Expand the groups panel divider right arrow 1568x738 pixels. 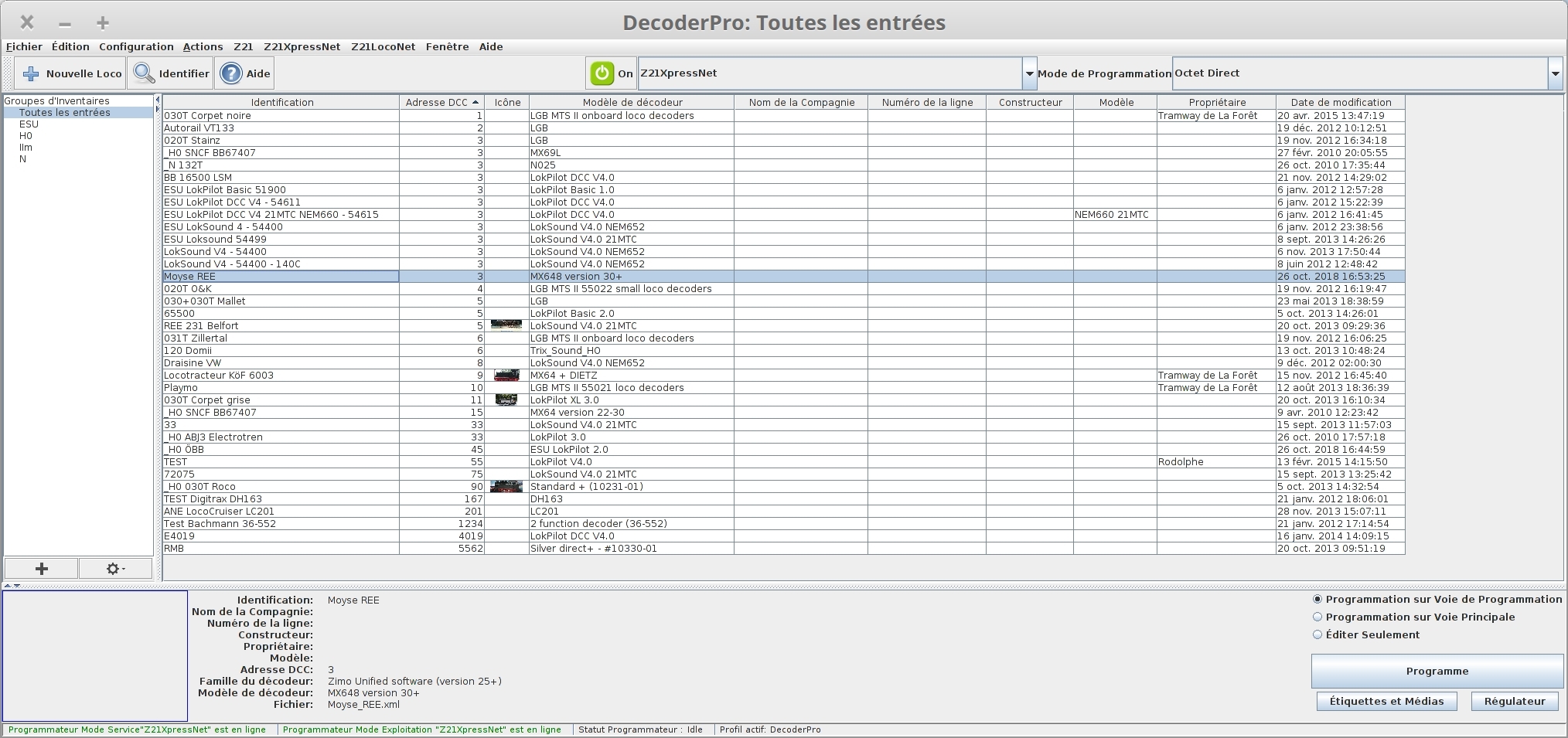coord(158,109)
